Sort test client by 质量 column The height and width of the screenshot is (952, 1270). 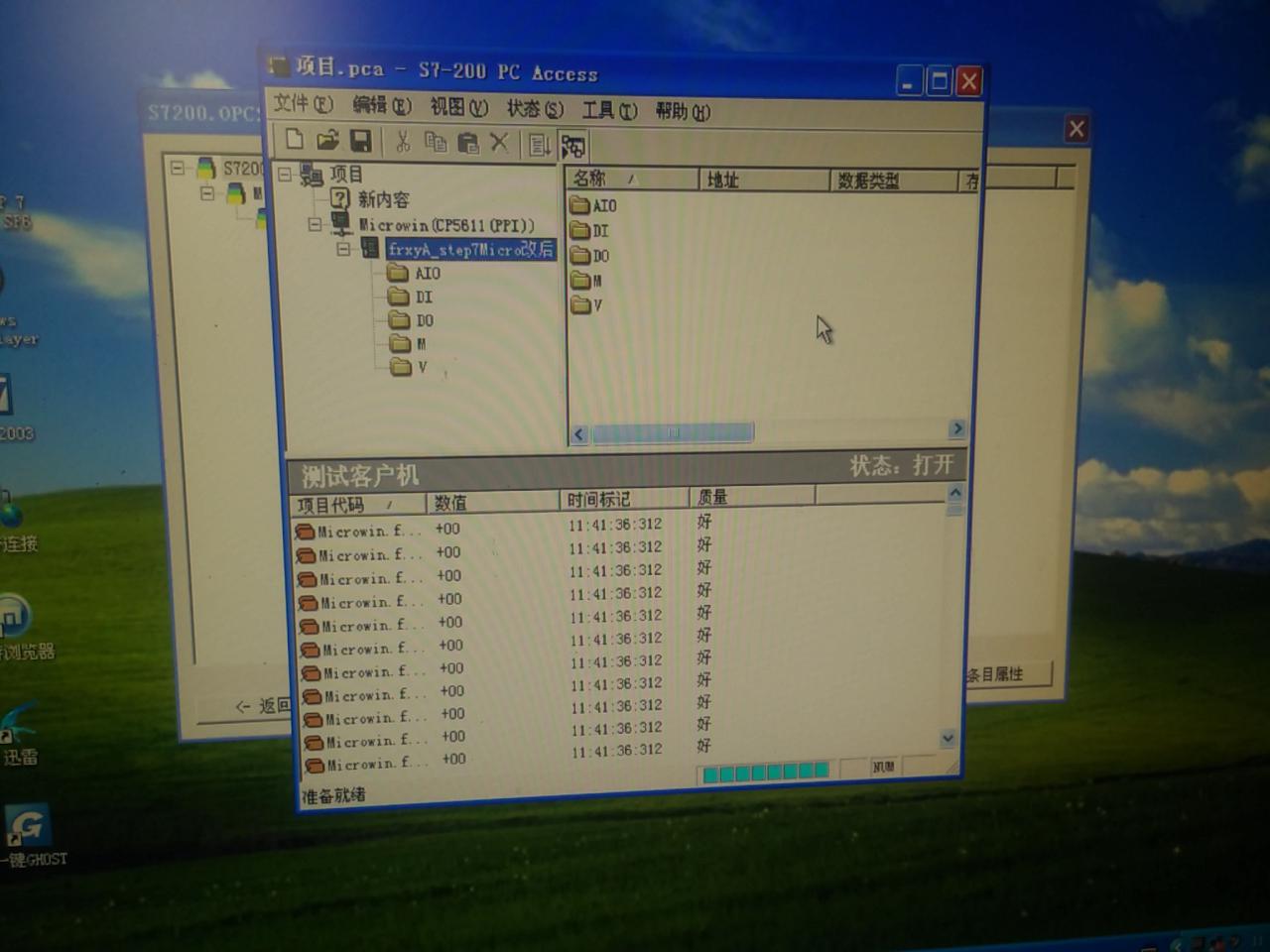pyautogui.click(x=752, y=496)
